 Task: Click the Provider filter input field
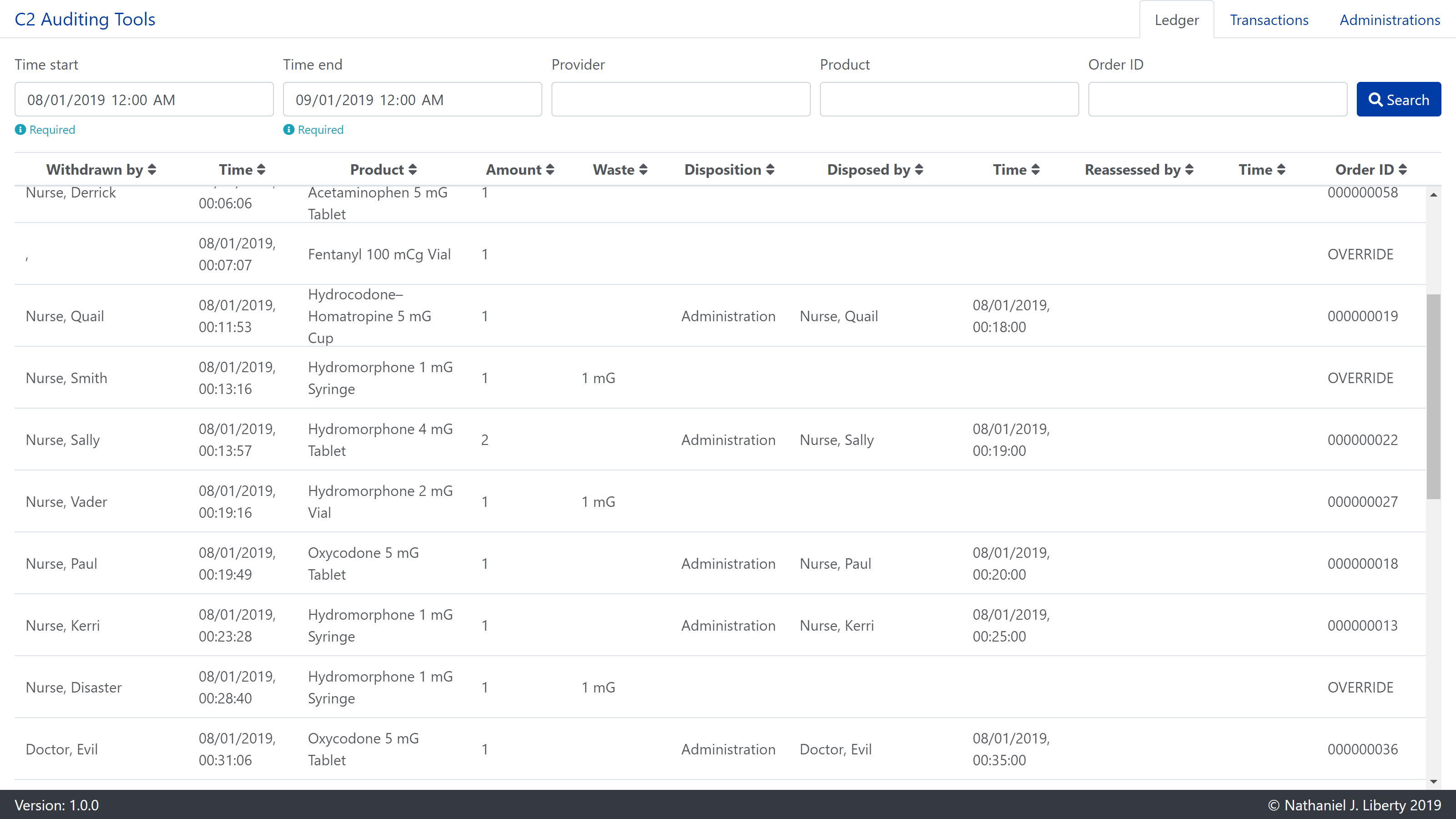681,99
